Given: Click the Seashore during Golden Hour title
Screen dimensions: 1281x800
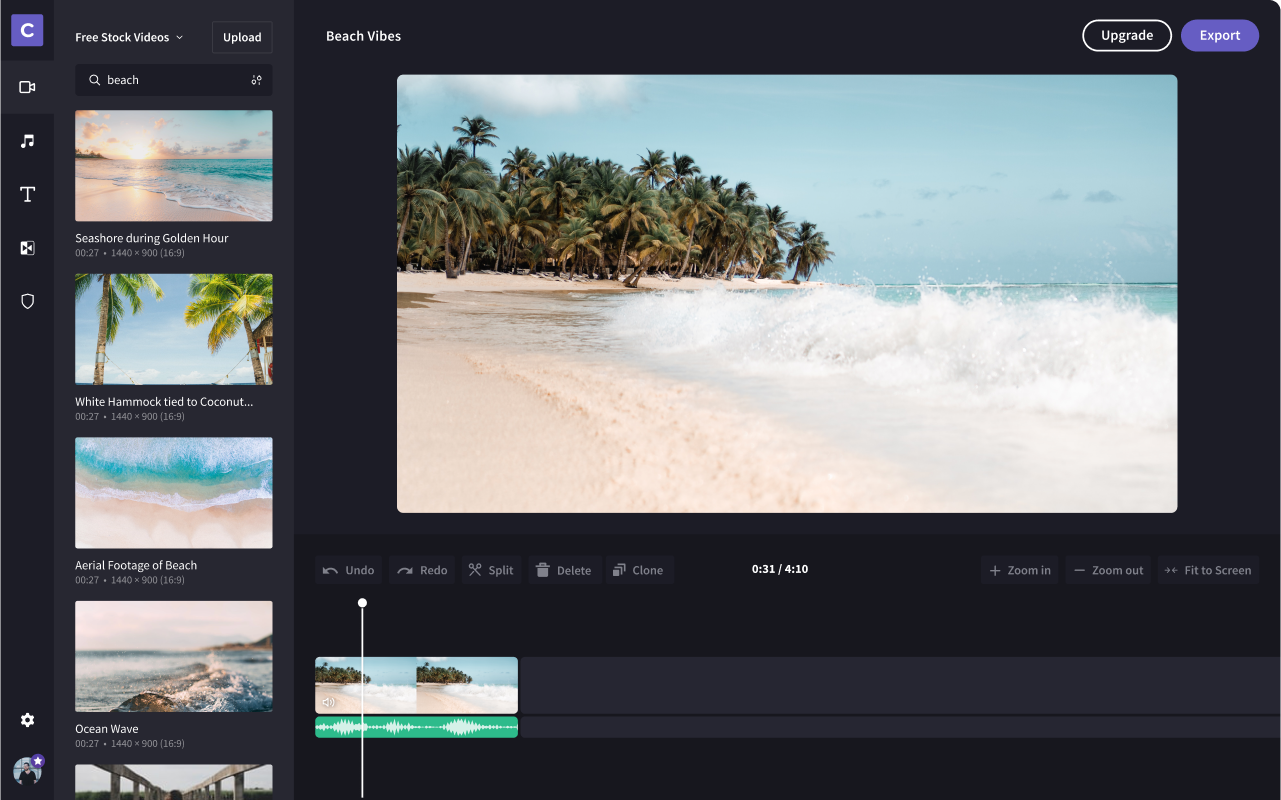Looking at the screenshot, I should click(x=152, y=238).
